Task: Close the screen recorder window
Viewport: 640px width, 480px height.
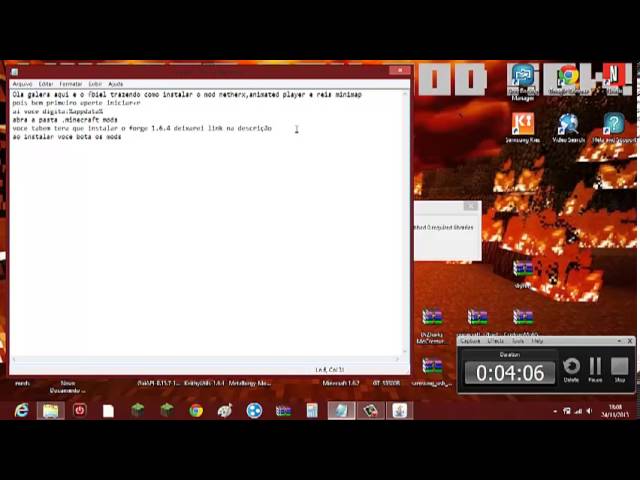Action: pos(630,341)
